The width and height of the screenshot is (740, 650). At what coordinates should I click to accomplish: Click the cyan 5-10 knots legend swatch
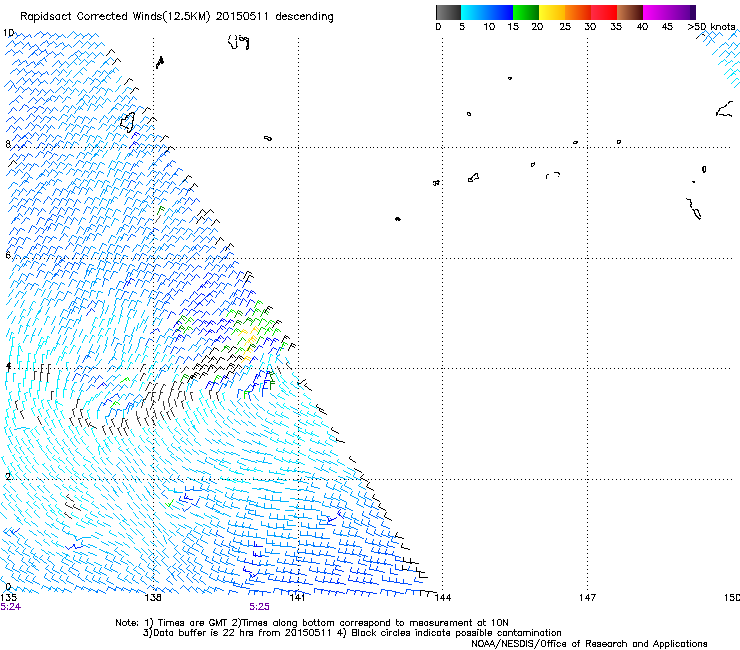[x=474, y=12]
